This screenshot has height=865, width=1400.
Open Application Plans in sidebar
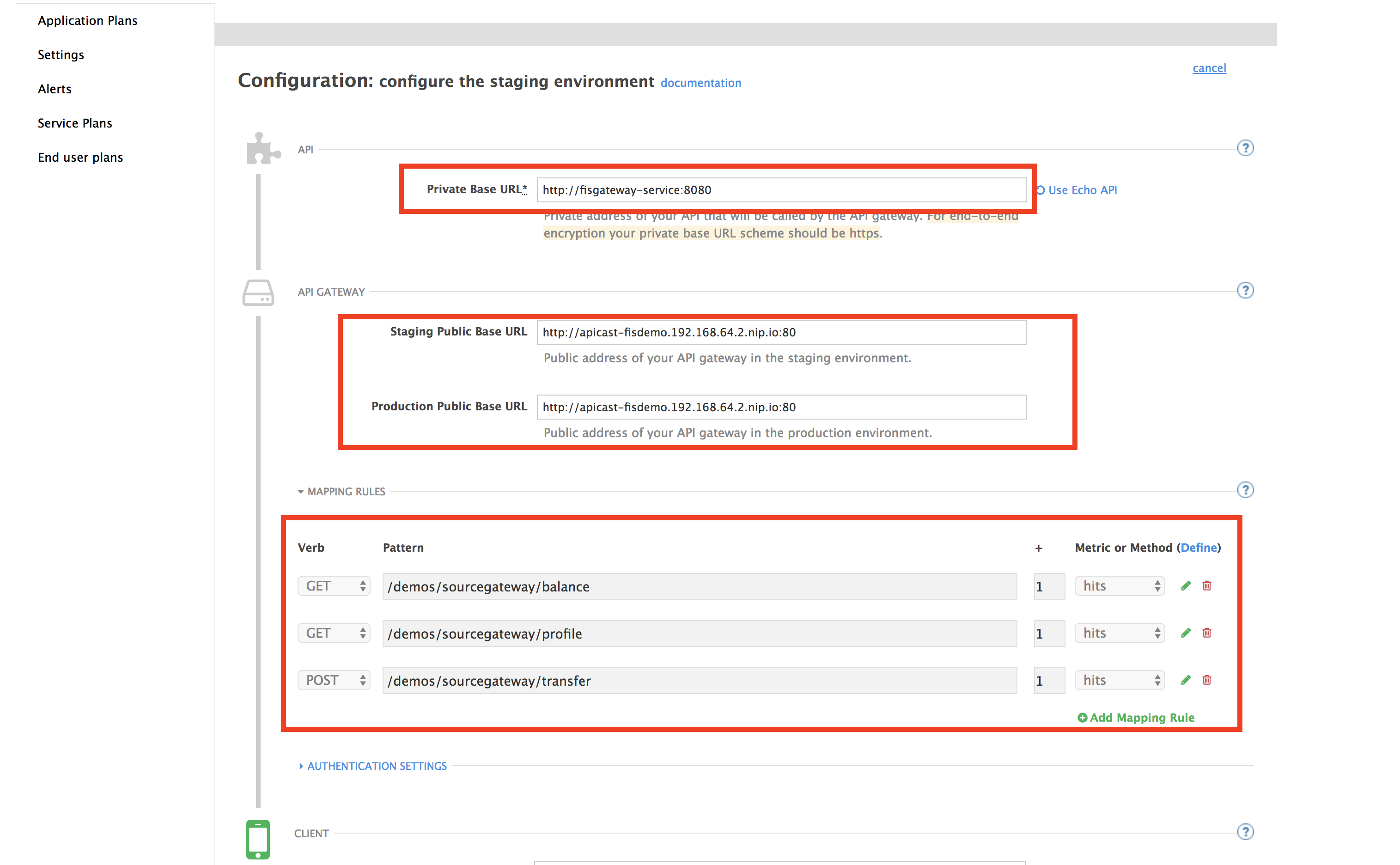(87, 21)
